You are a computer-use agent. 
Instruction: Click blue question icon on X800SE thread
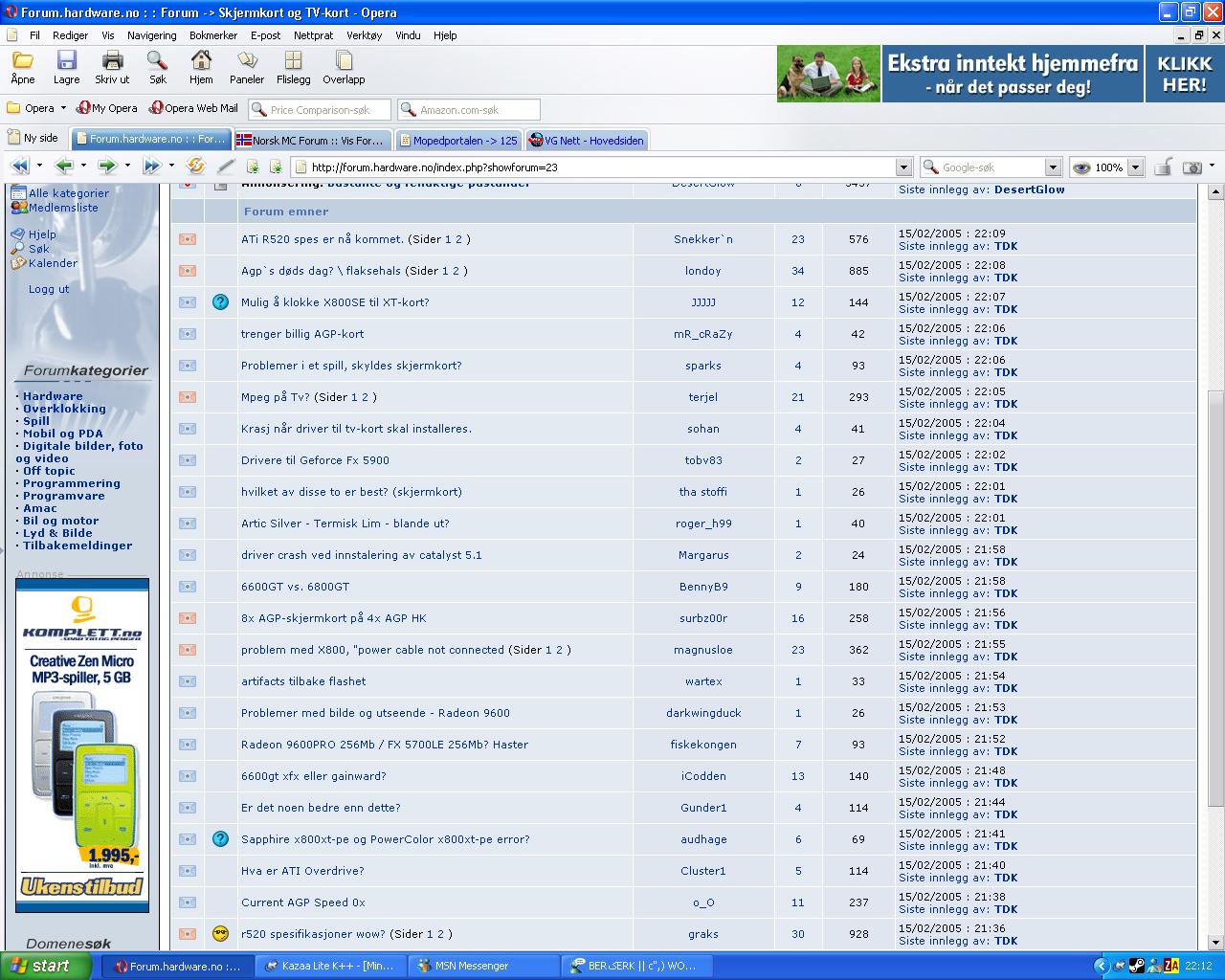220,302
